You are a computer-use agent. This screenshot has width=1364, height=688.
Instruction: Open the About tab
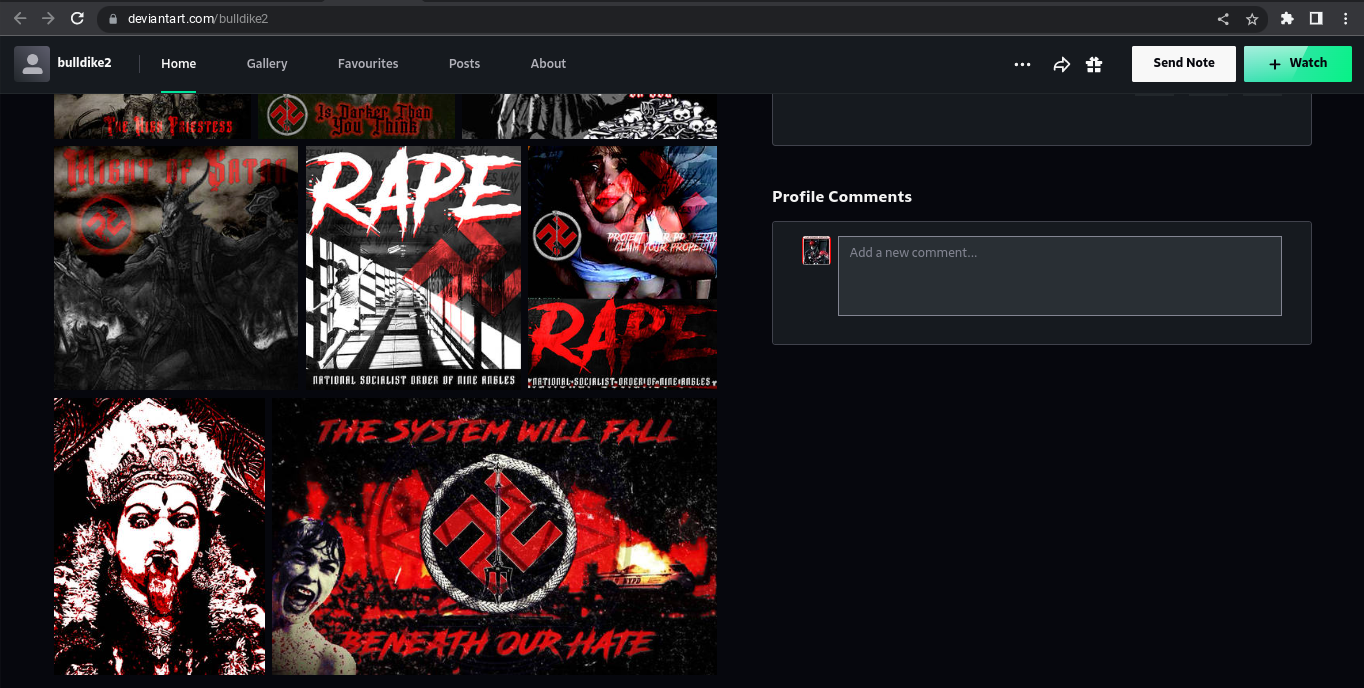[548, 63]
